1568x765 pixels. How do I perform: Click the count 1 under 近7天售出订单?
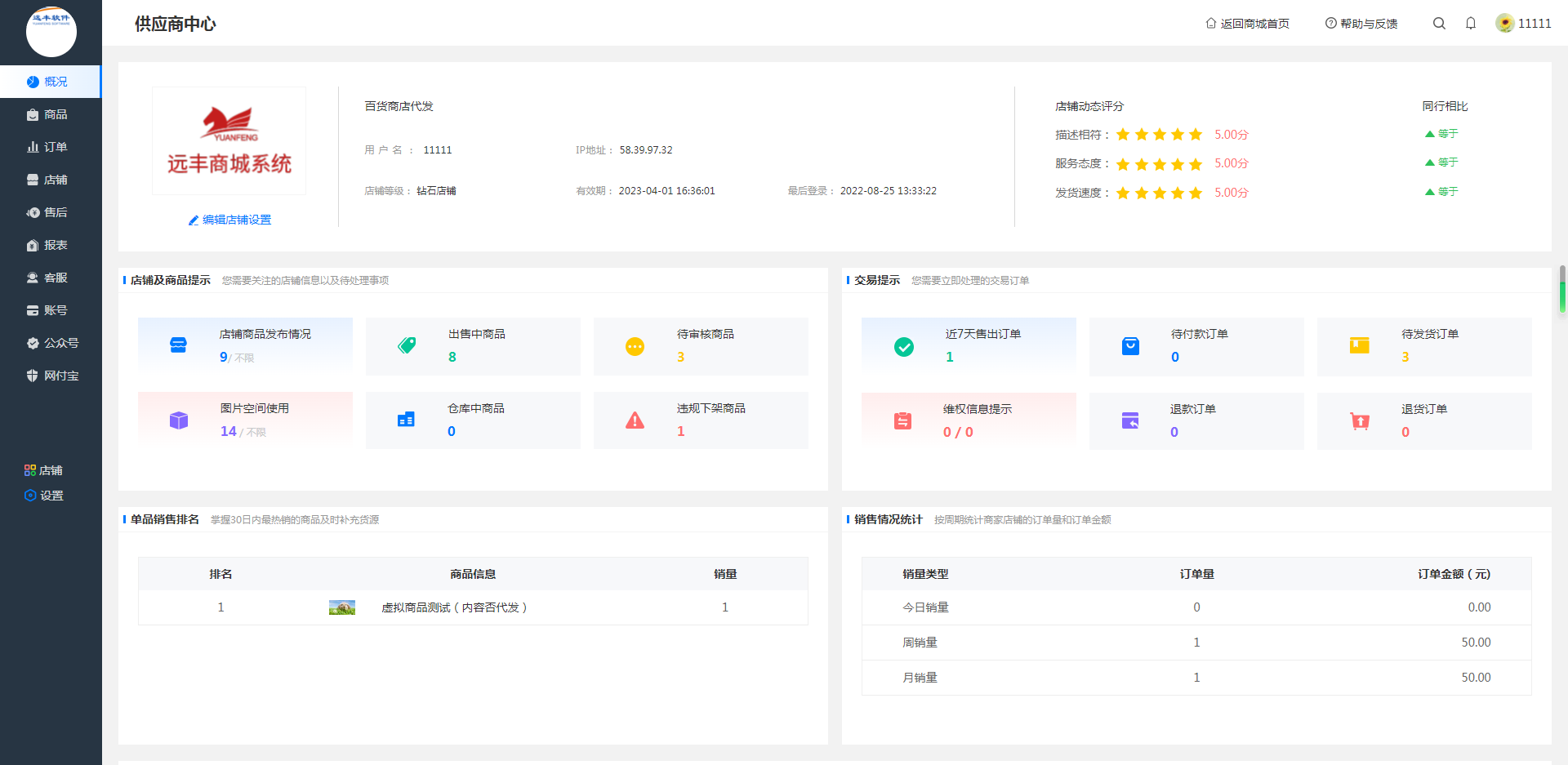tap(950, 357)
